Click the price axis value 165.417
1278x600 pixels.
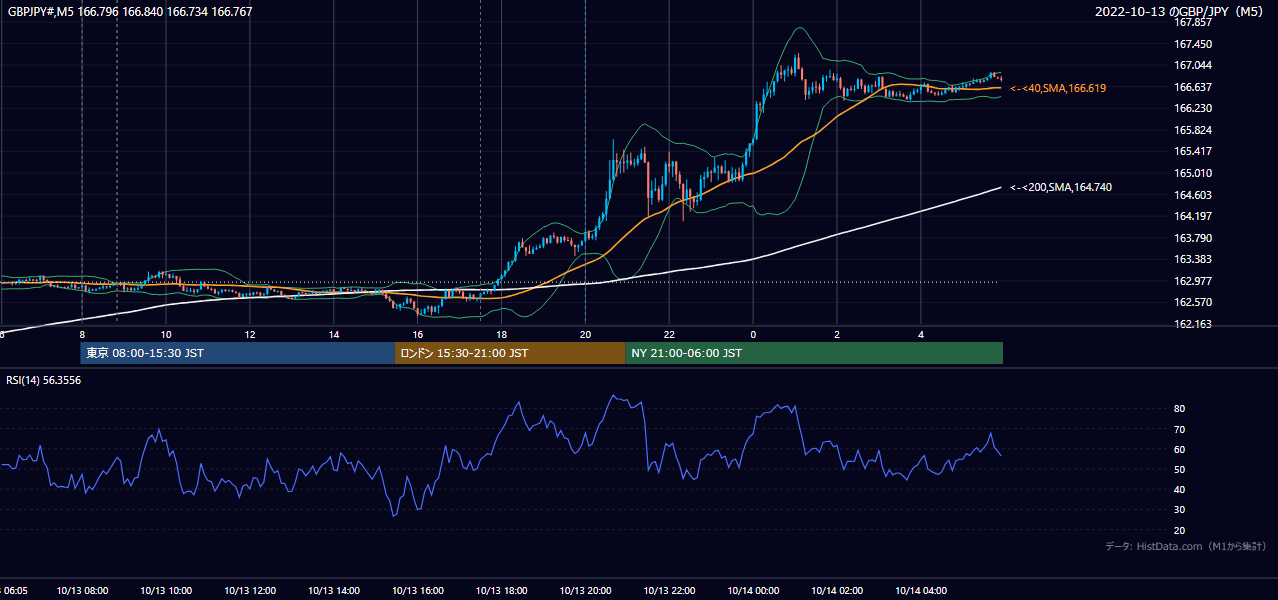tap(1193, 151)
